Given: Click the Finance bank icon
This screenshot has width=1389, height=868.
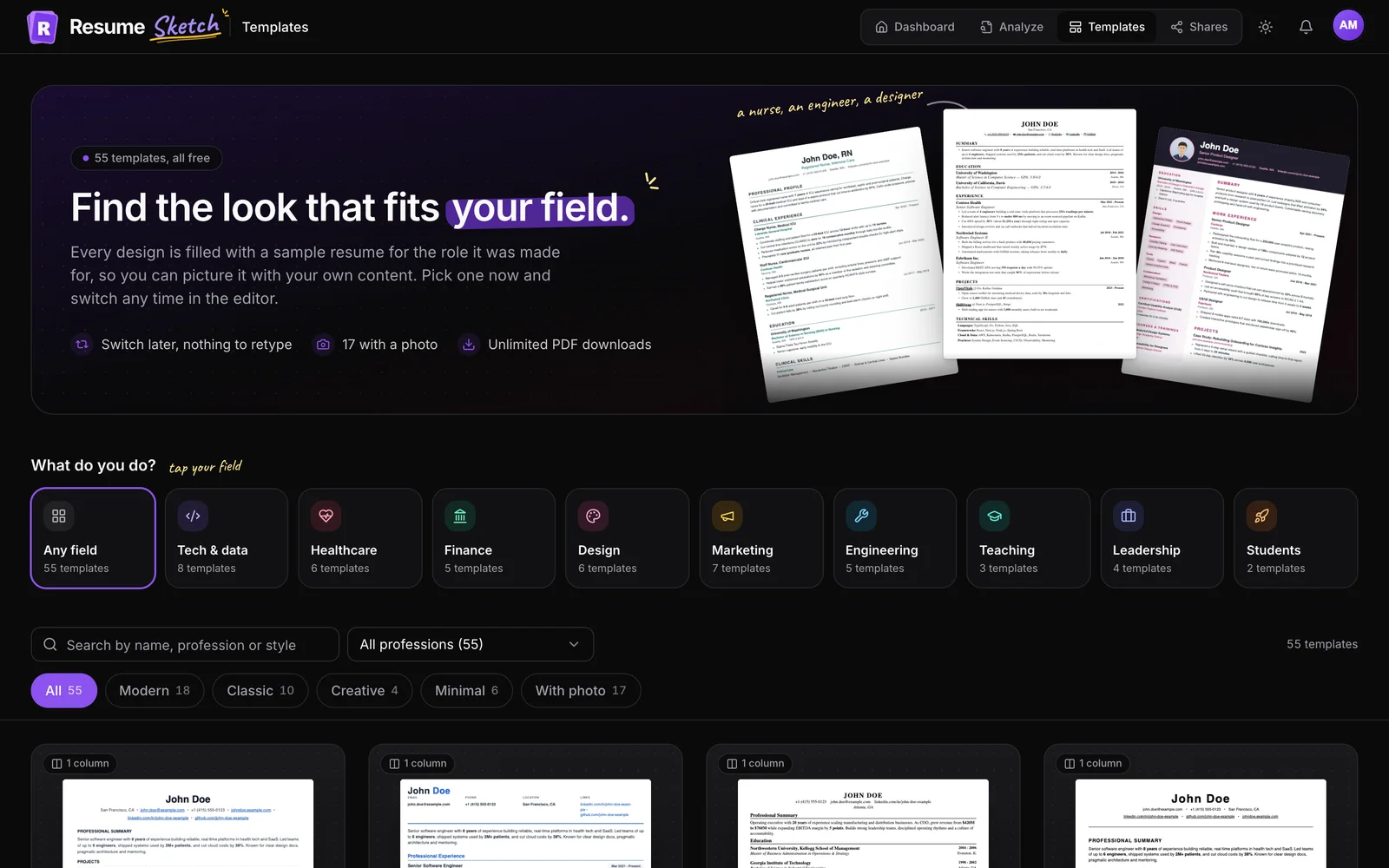Looking at the screenshot, I should coord(460,516).
